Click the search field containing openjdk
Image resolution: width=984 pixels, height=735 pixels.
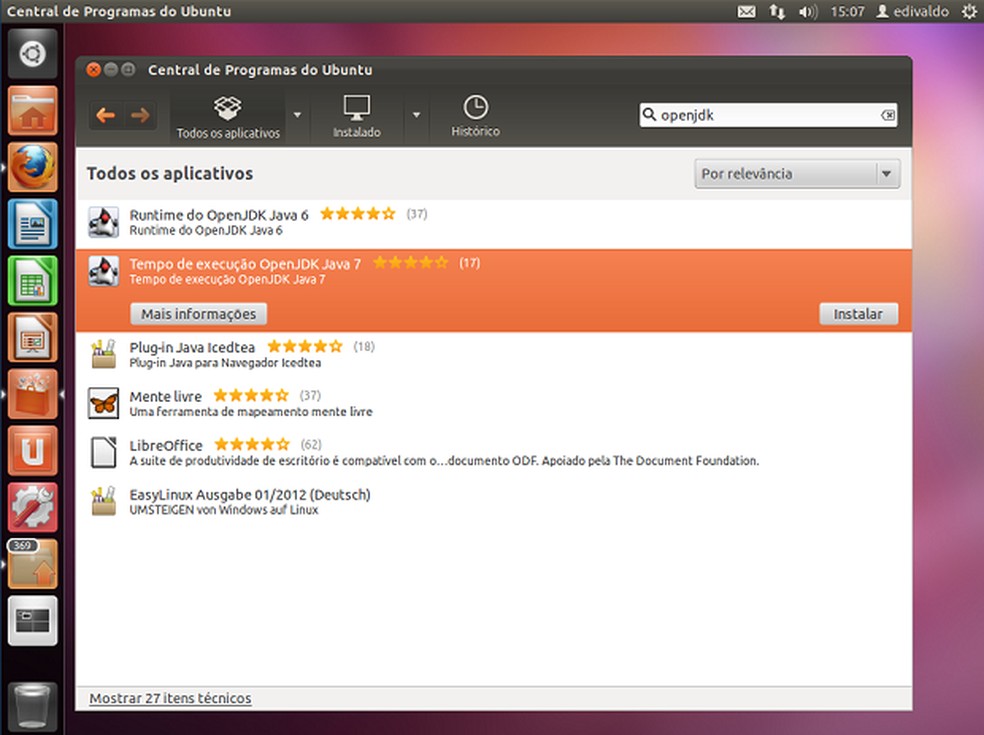tap(768, 115)
